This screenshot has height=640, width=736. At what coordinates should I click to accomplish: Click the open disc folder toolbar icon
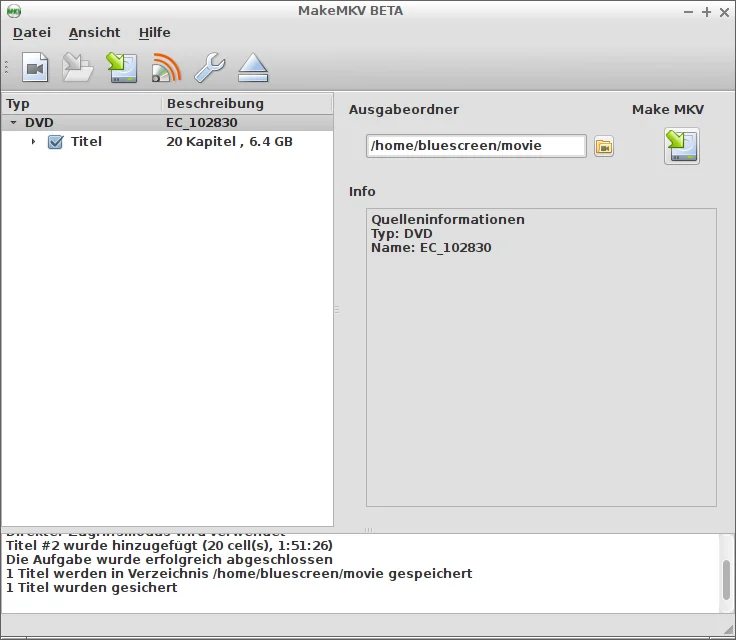tap(78, 68)
